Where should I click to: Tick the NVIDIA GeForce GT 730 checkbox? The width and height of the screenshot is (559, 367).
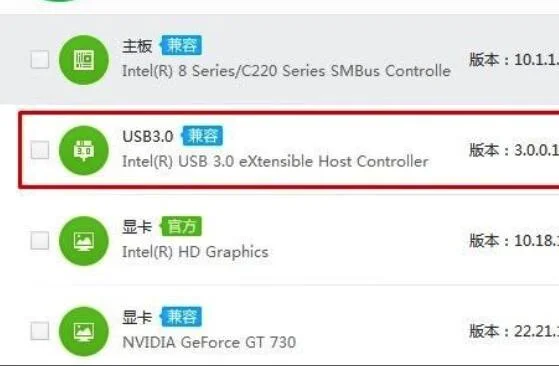[x=40, y=331]
